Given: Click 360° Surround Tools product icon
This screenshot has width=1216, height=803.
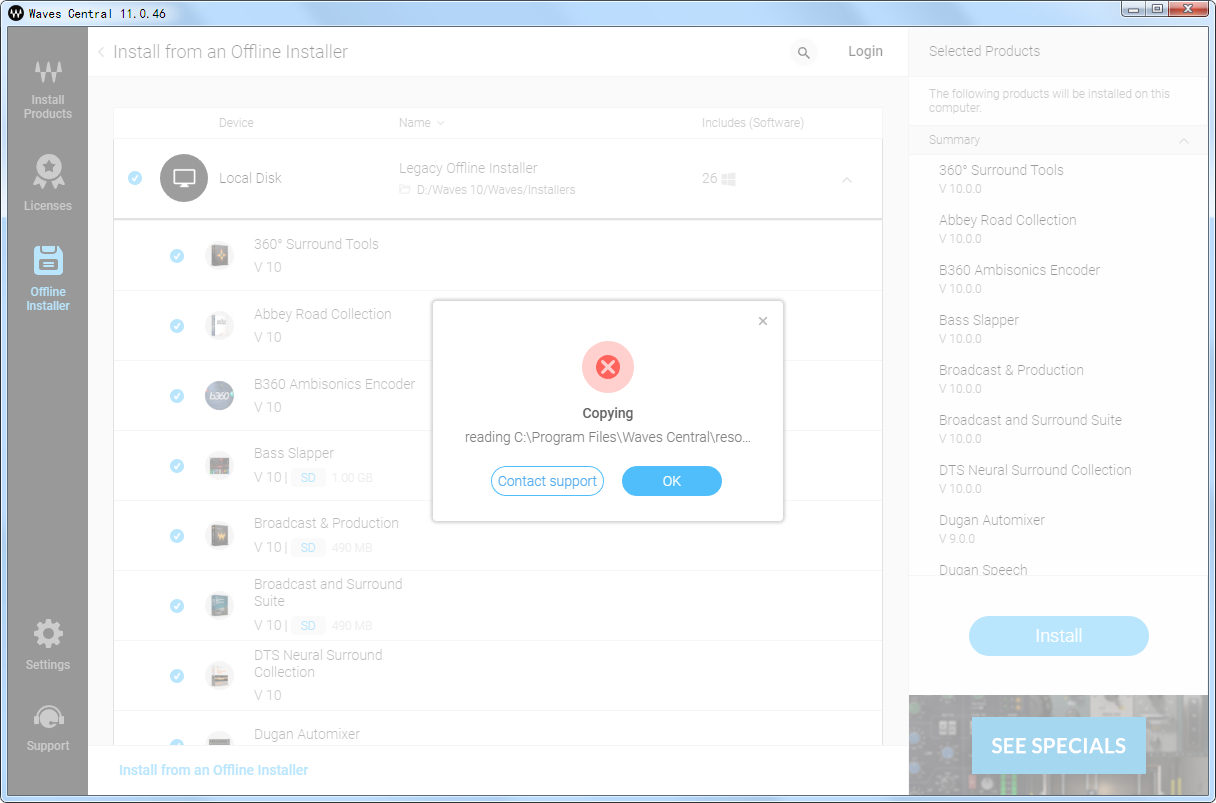Looking at the screenshot, I should 219,256.
